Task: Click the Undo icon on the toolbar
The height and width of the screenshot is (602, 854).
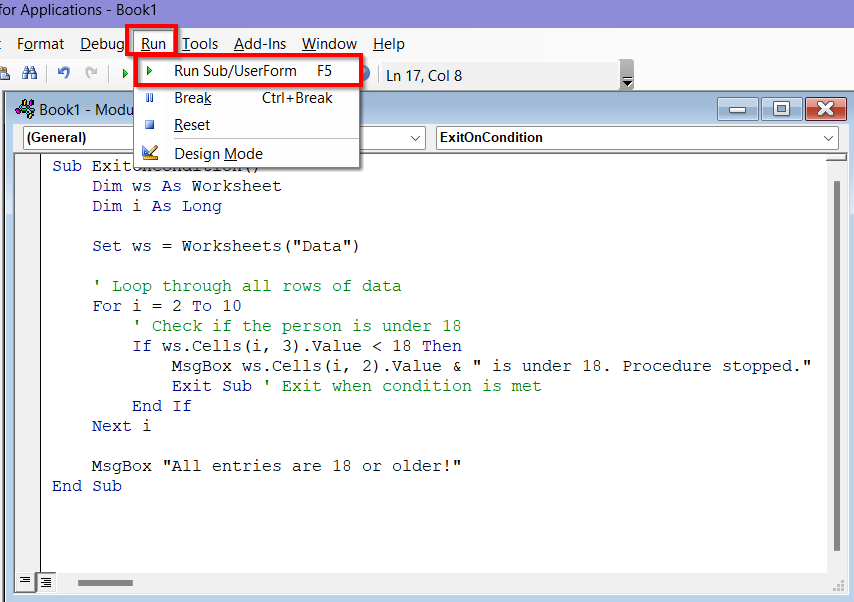Action: [62, 72]
